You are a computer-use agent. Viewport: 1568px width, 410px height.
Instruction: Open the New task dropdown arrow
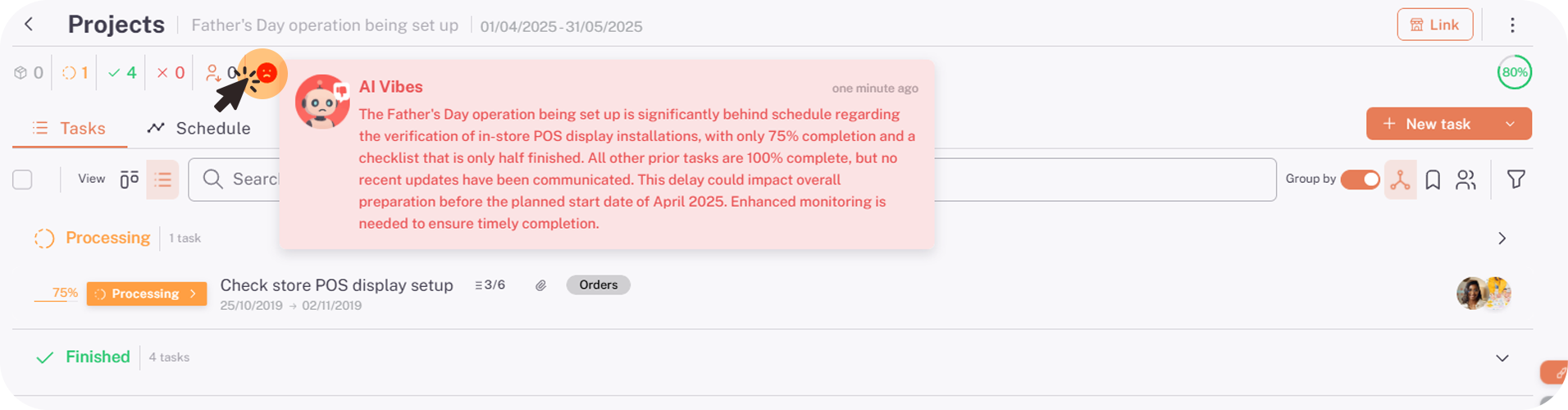click(1510, 124)
